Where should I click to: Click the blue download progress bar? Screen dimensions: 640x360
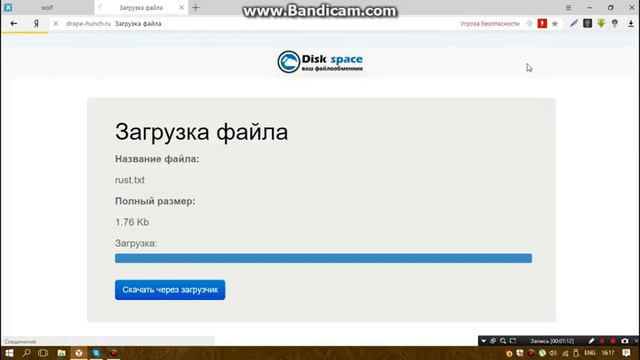pos(323,258)
